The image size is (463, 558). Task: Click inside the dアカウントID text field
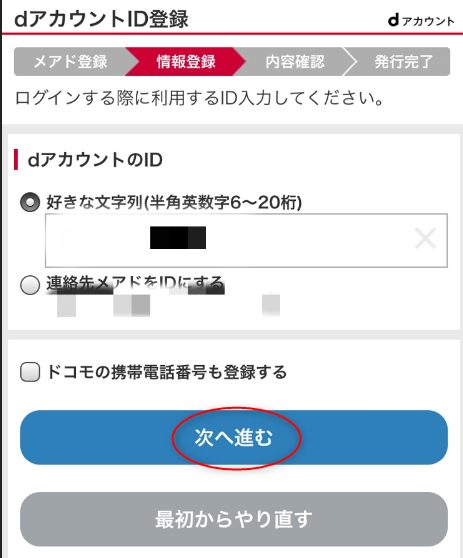[246, 240]
